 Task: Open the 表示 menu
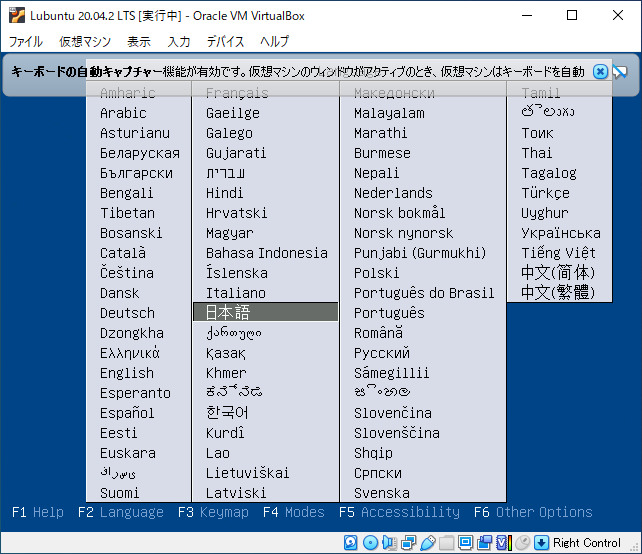(x=139, y=41)
